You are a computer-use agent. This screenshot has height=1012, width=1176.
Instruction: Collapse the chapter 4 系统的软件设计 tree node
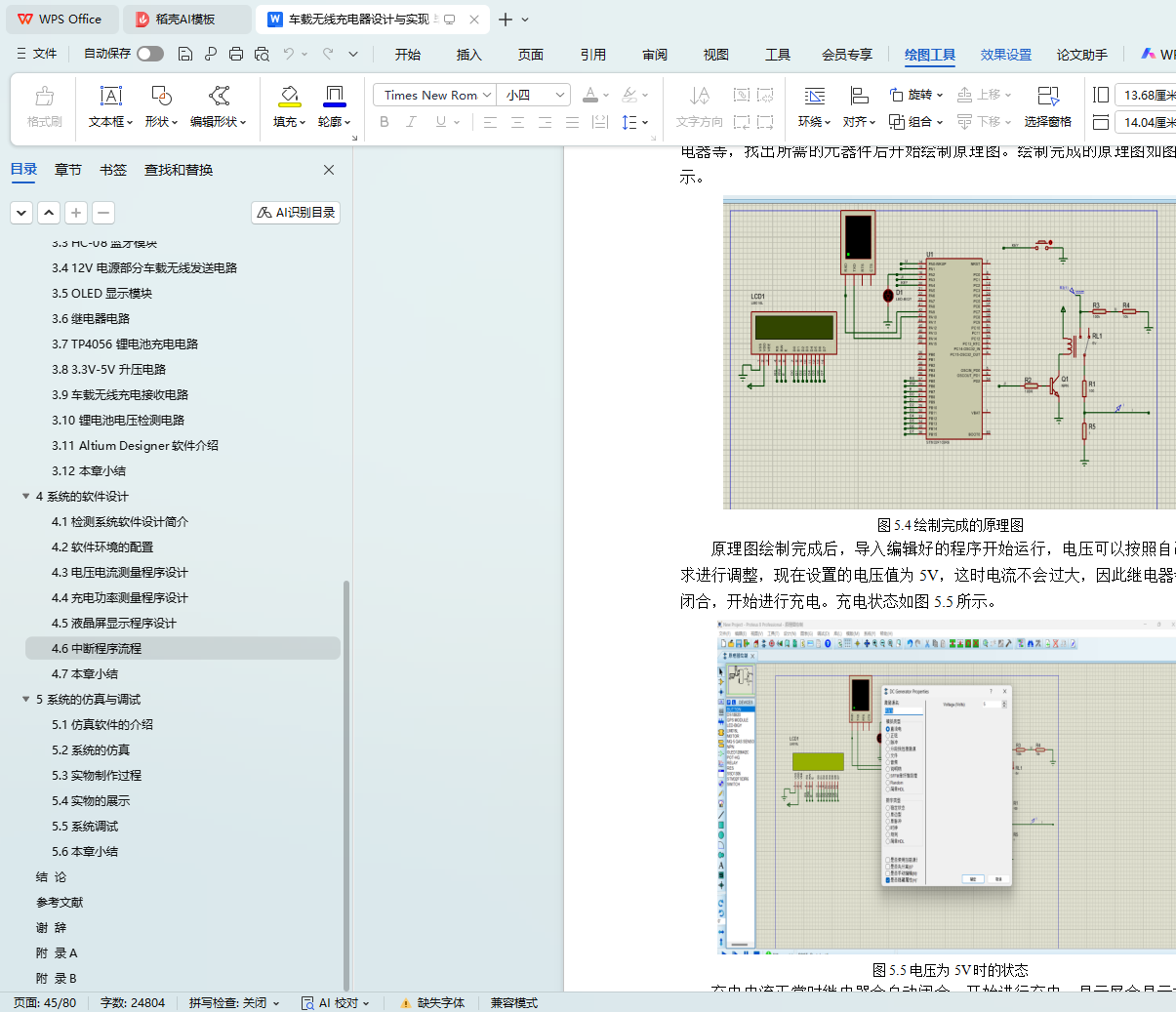[26, 496]
